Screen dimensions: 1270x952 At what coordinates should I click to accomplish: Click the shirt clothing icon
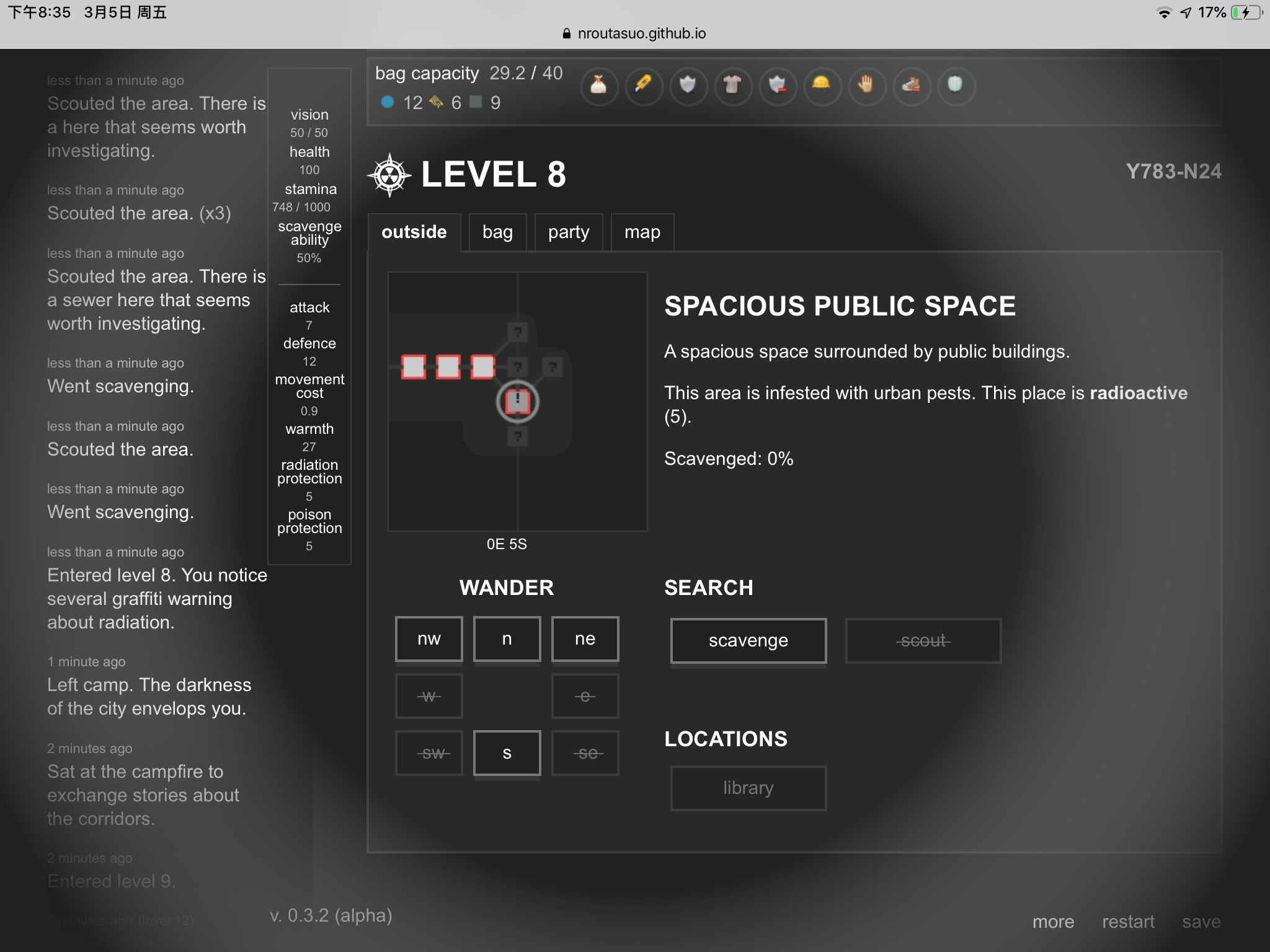point(733,86)
